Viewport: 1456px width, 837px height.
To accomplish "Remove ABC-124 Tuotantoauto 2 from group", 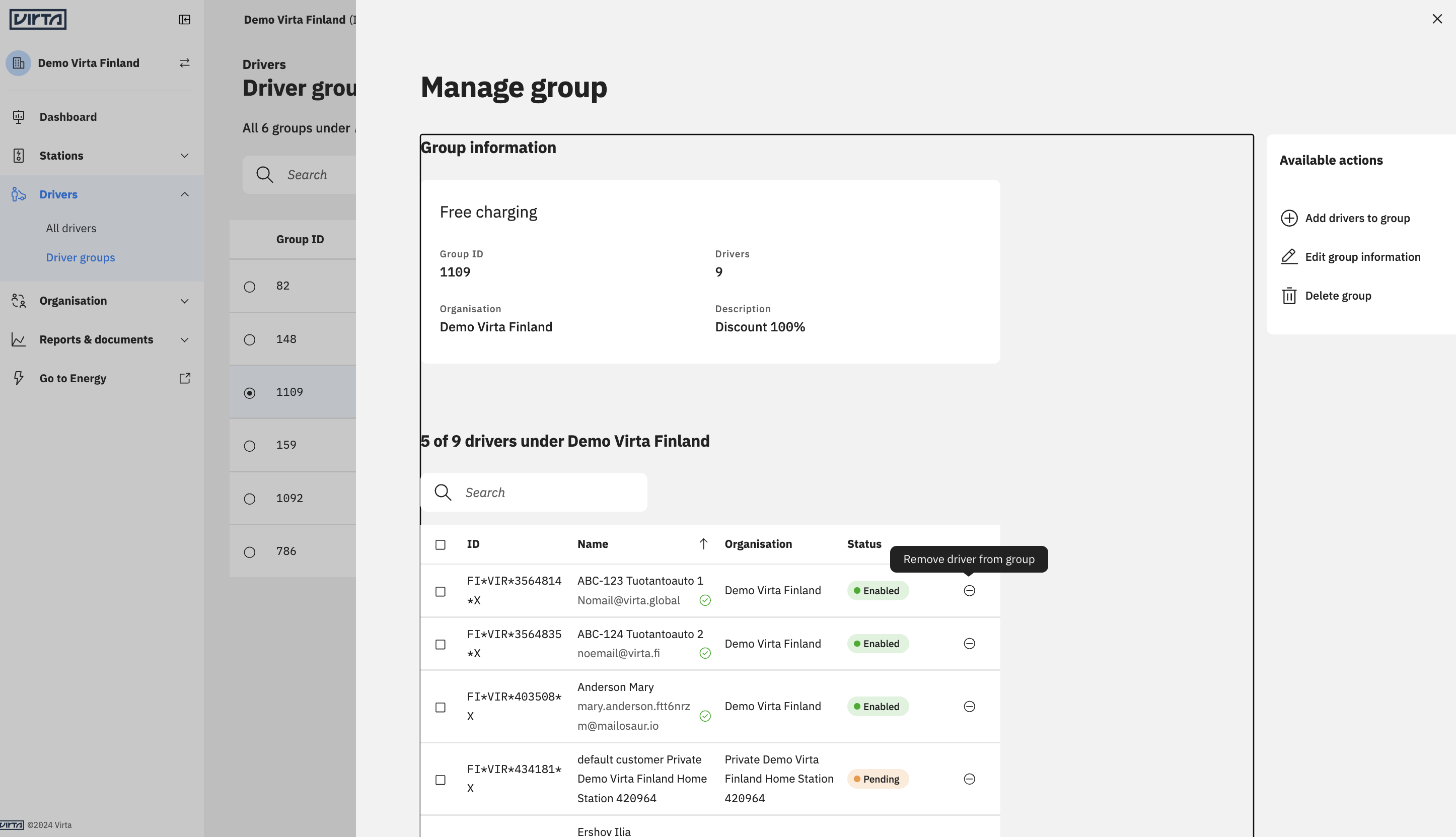I will point(969,643).
